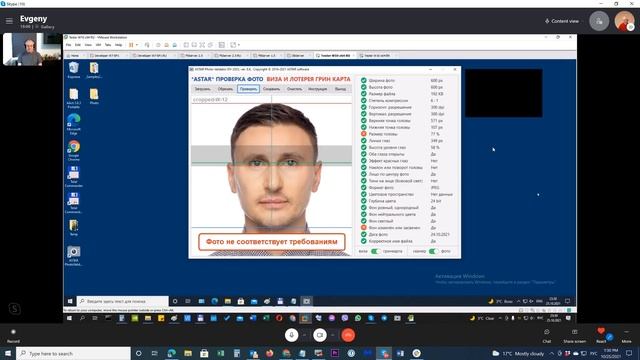640x360 pixels.
Task: Select Evgeny's video thumbnail
Action: tap(32, 49)
